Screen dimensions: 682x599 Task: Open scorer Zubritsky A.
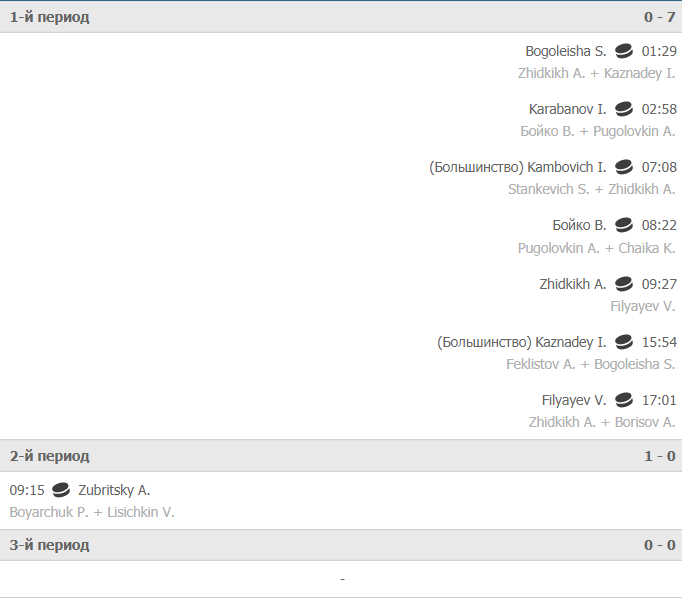click(114, 490)
